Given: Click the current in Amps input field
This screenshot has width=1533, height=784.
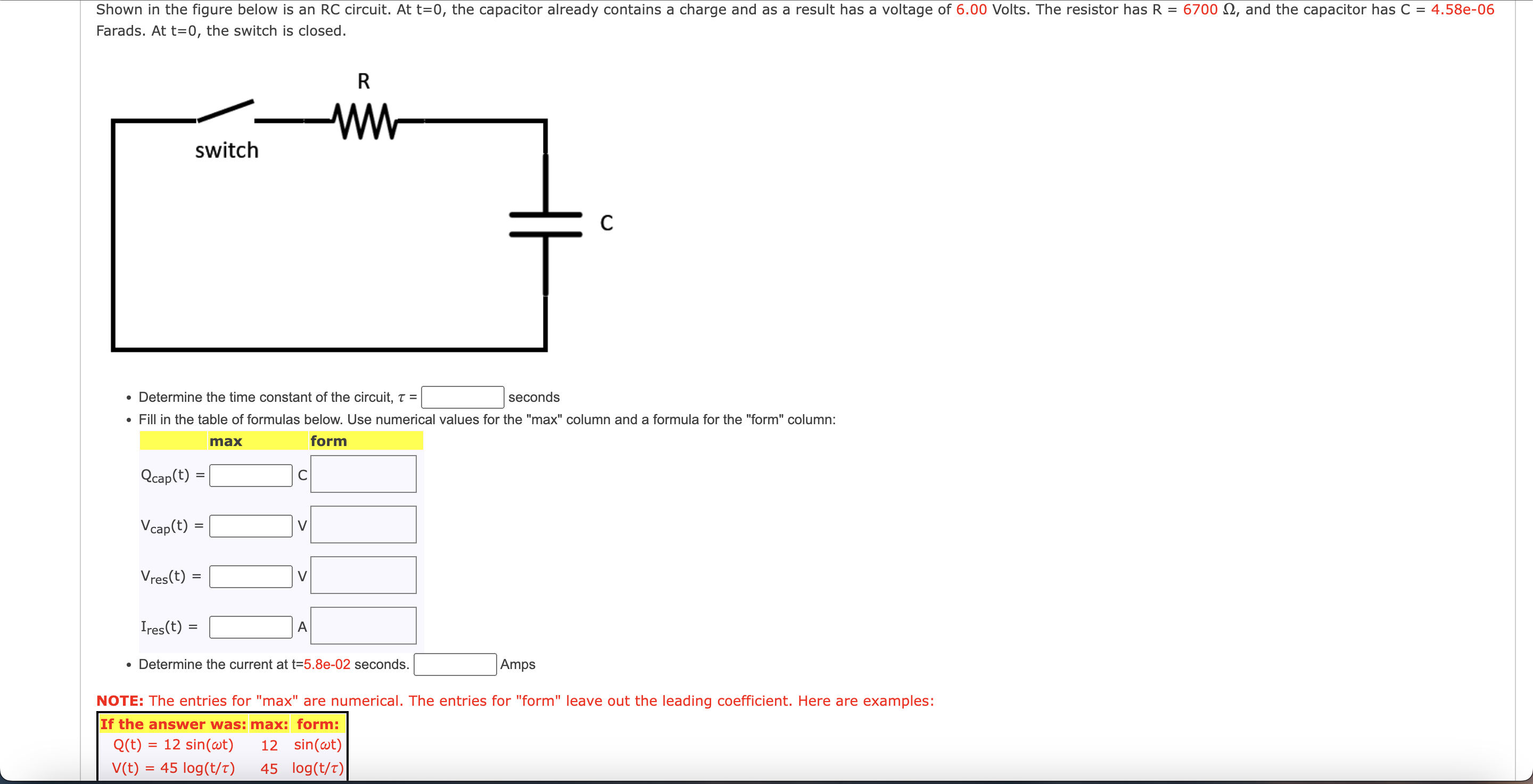Looking at the screenshot, I should [455, 664].
